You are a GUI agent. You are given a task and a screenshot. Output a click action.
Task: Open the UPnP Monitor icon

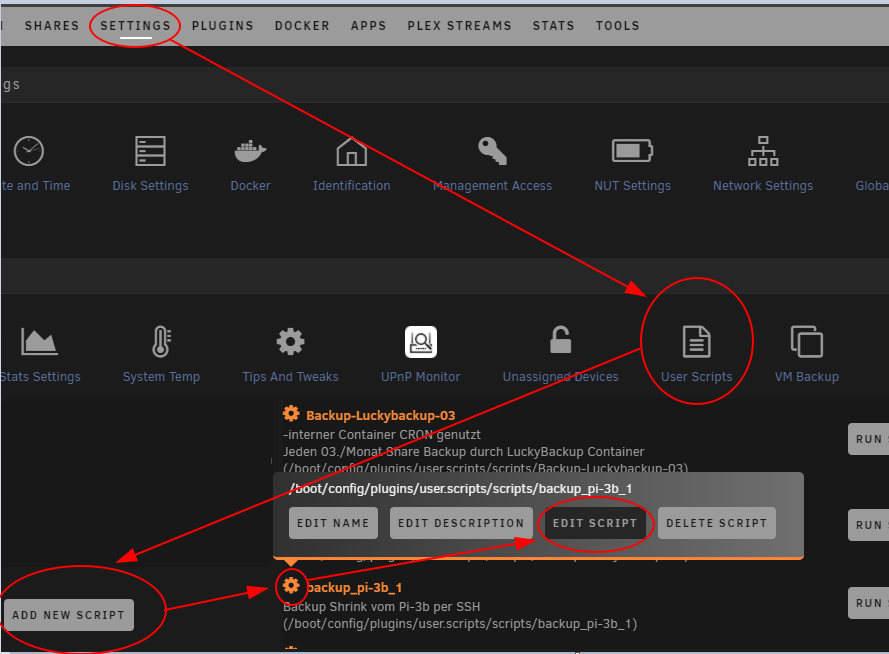[421, 342]
